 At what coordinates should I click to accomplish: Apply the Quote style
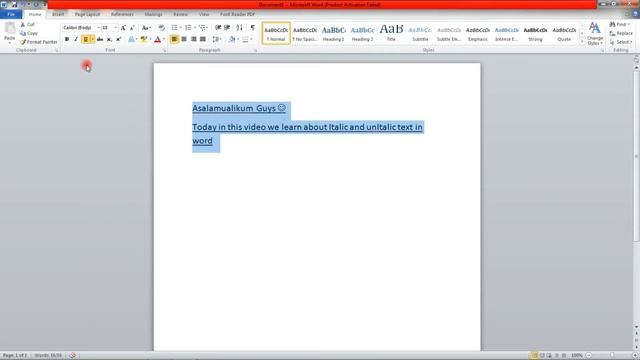pos(564,33)
